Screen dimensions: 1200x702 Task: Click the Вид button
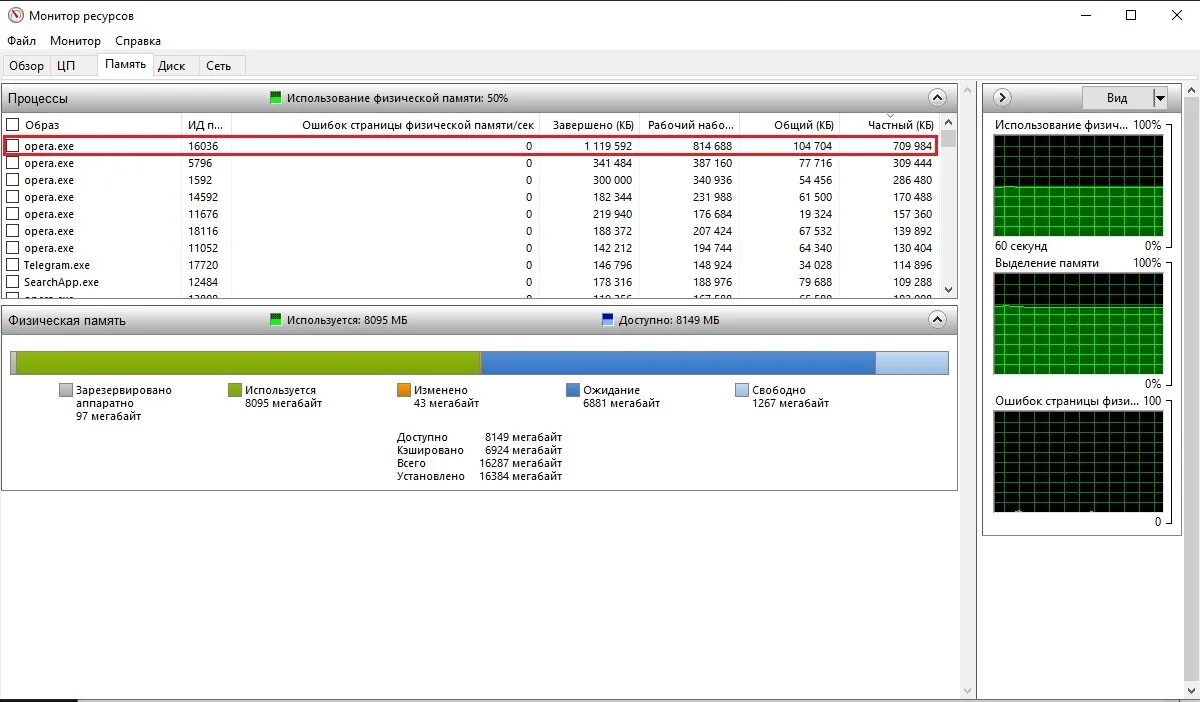[x=1117, y=98]
